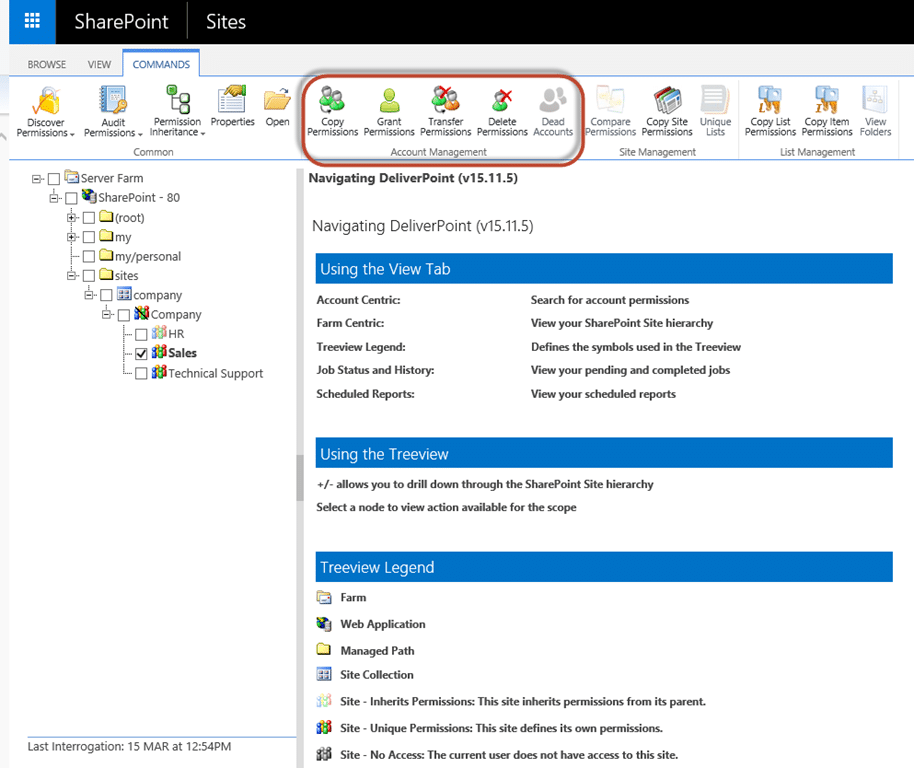Check the Technical Support checkbox
This screenshot has width=914, height=768.
[x=141, y=374]
